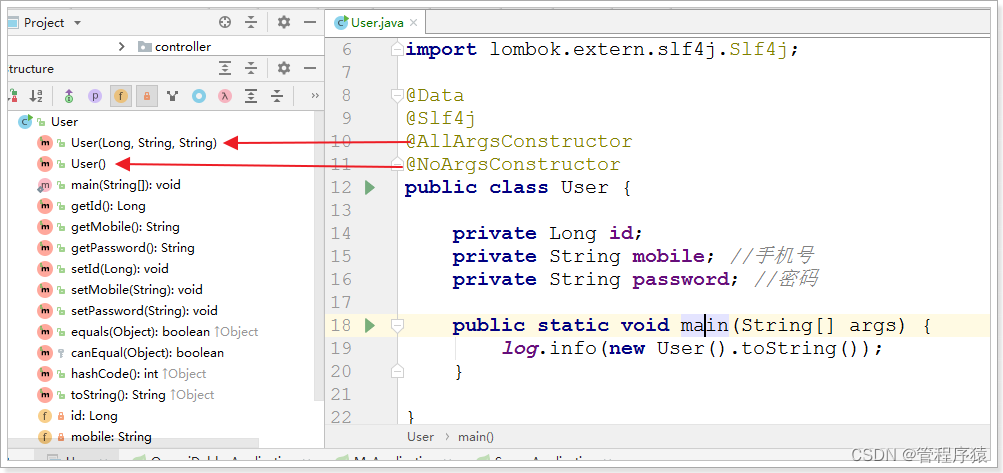1003x473 pixels.
Task: Click log in the log.info statement
Action: [519, 349]
